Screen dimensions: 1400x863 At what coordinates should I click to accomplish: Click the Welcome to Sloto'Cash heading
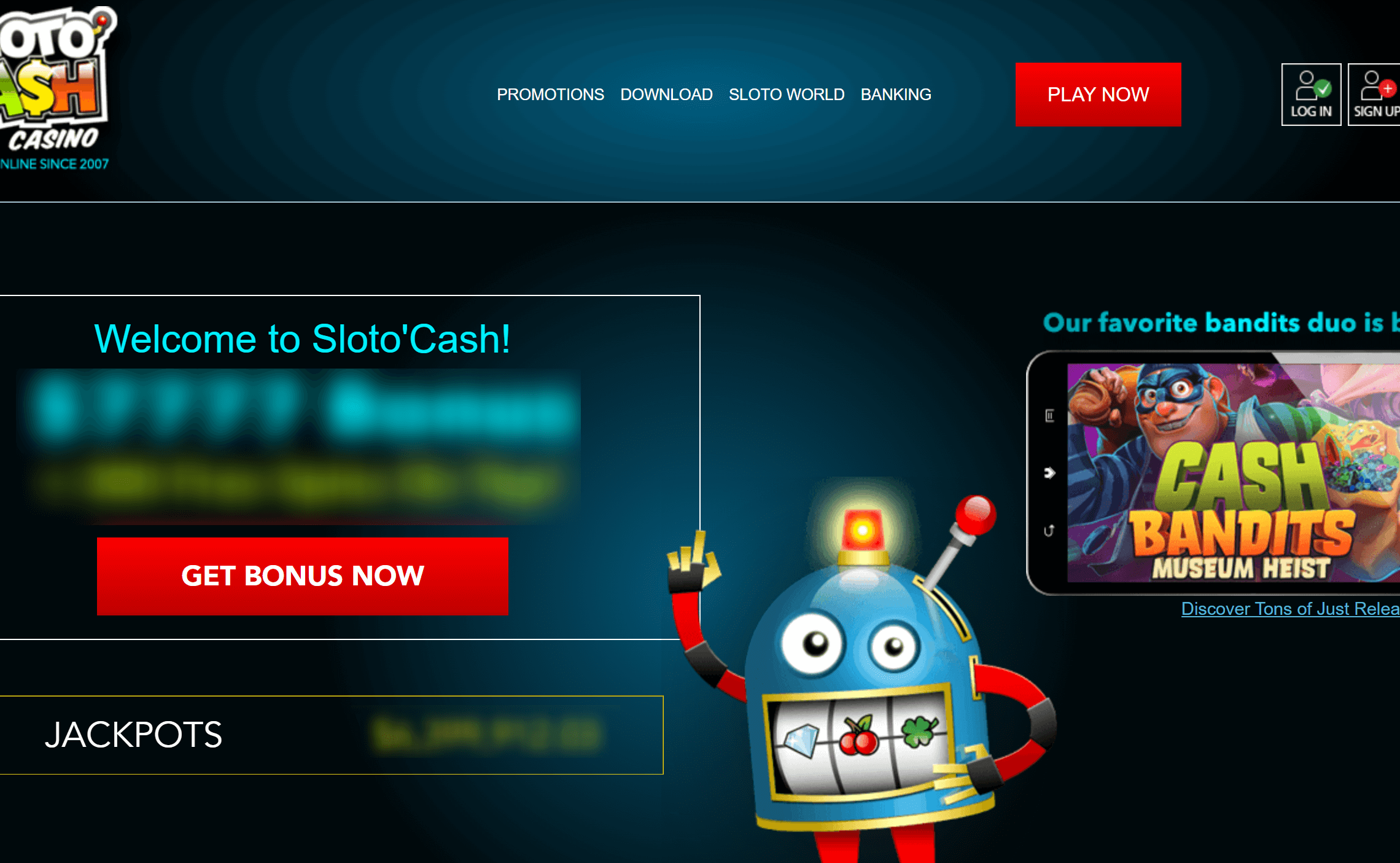click(x=302, y=339)
